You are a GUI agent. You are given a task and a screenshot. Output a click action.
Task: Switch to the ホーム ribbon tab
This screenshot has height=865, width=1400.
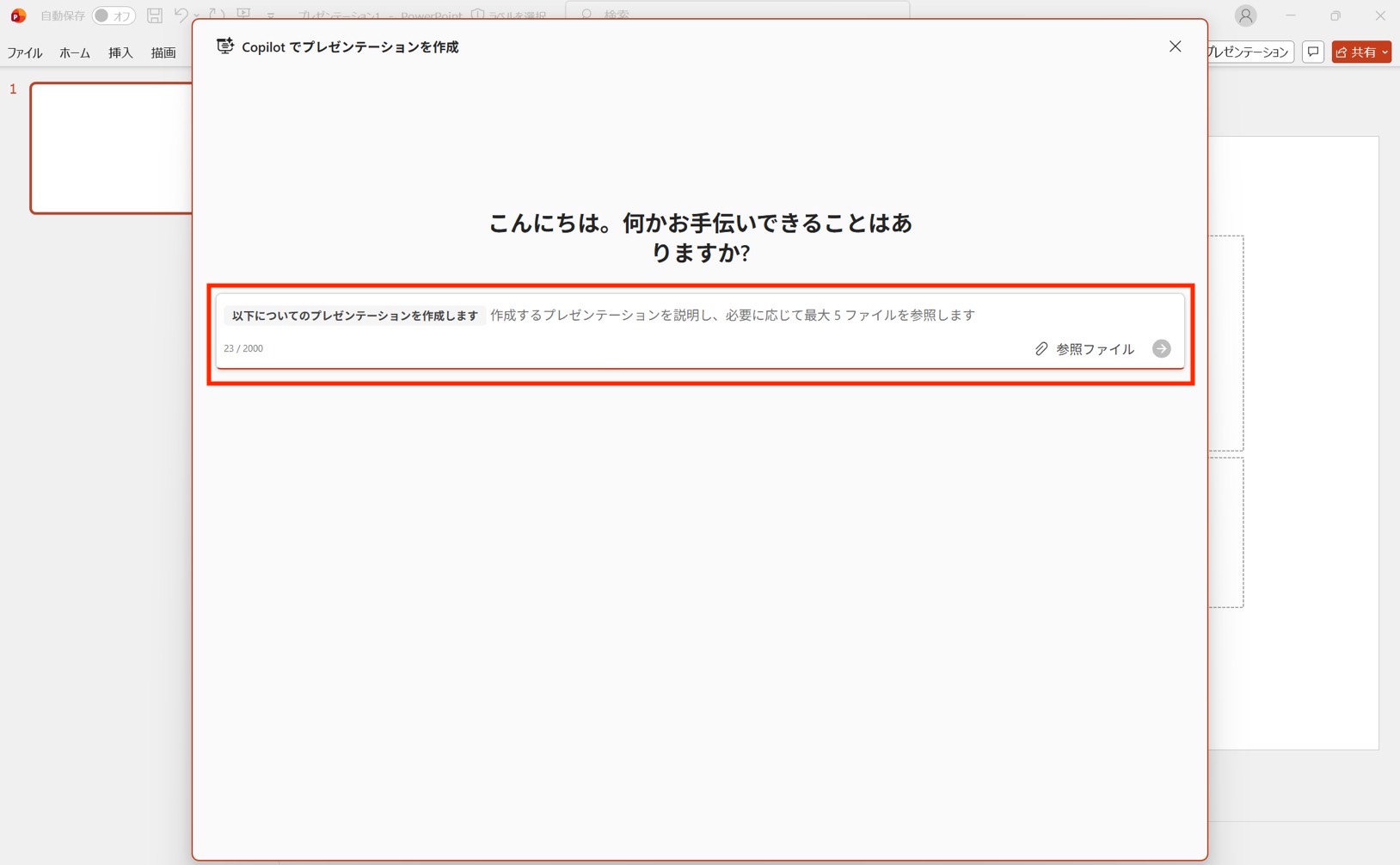pos(75,52)
